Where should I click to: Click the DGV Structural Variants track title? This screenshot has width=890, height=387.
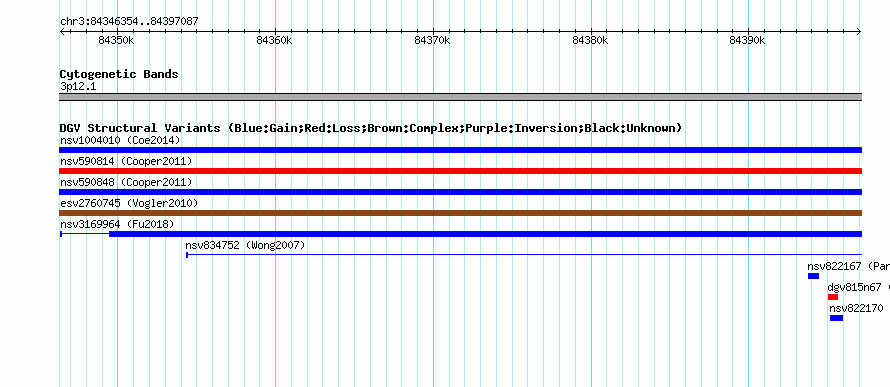tap(371, 128)
